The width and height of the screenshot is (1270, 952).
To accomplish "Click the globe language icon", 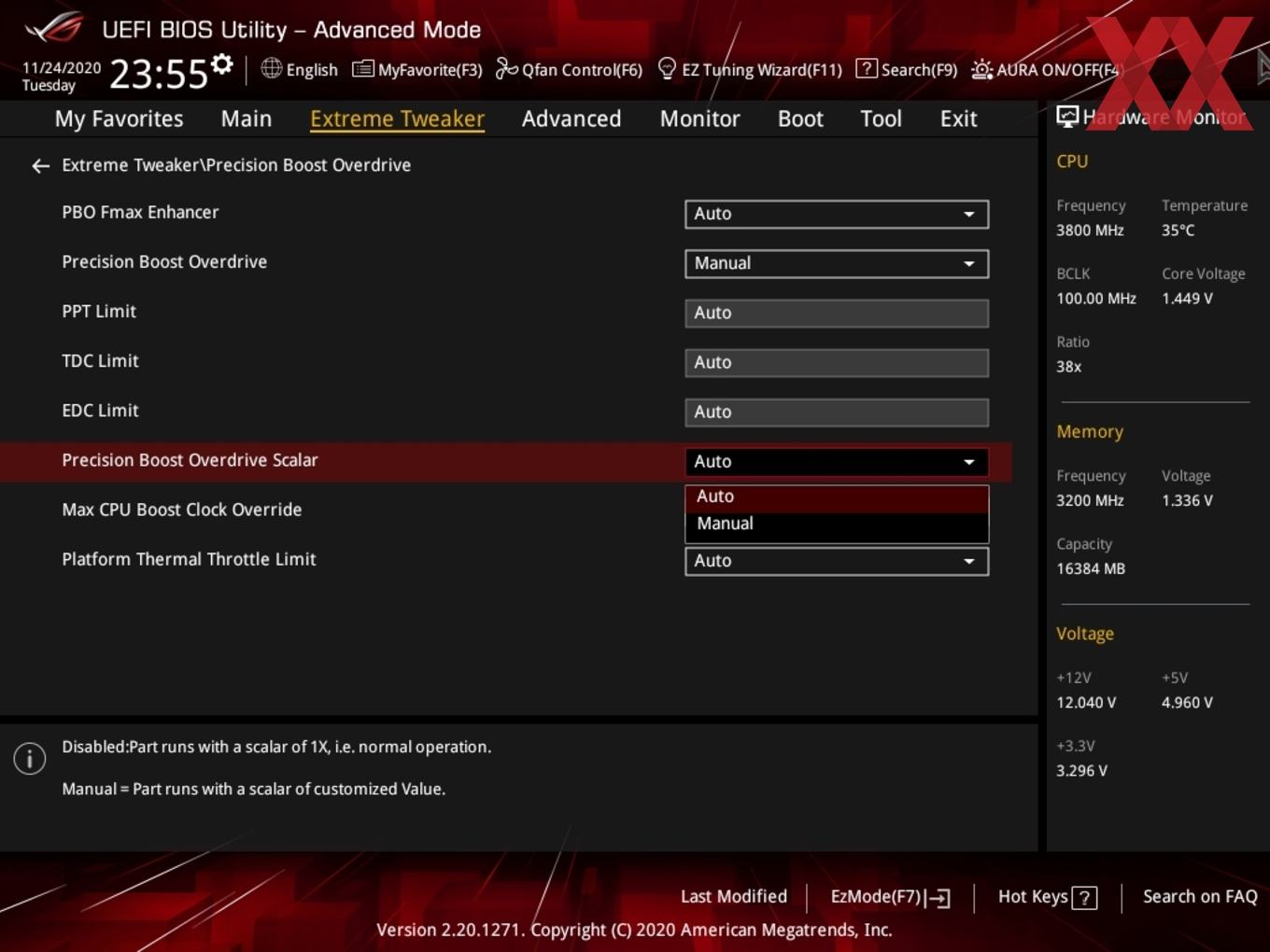I will coord(271,68).
